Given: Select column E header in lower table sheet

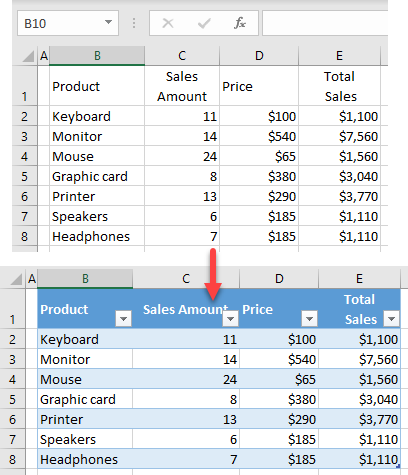Looking at the screenshot, I should pyautogui.click(x=359, y=279).
